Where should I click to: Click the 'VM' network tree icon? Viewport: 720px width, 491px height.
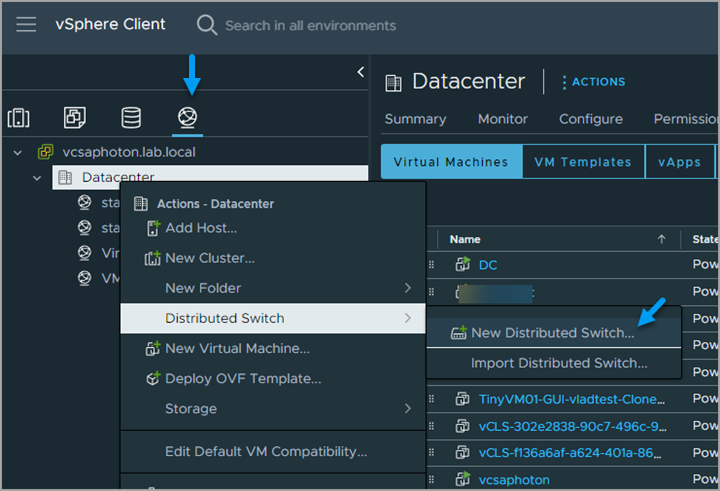pos(84,278)
